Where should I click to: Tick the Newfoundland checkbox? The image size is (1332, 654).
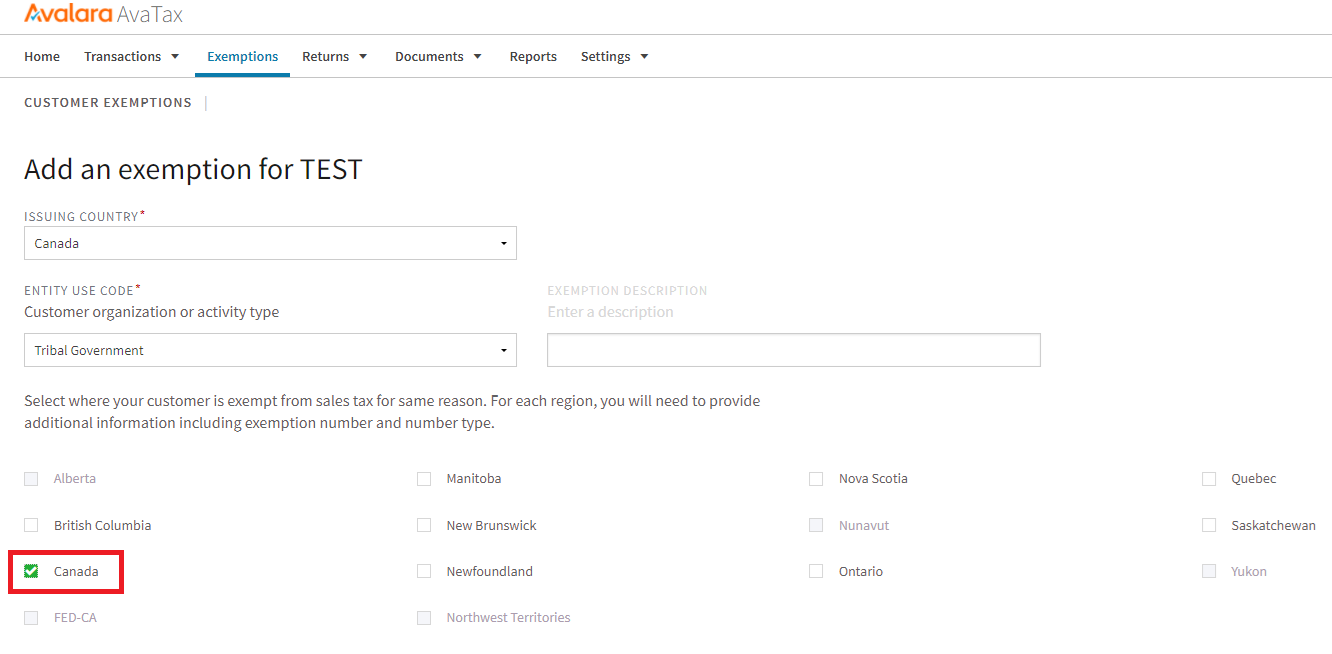pyautogui.click(x=424, y=571)
